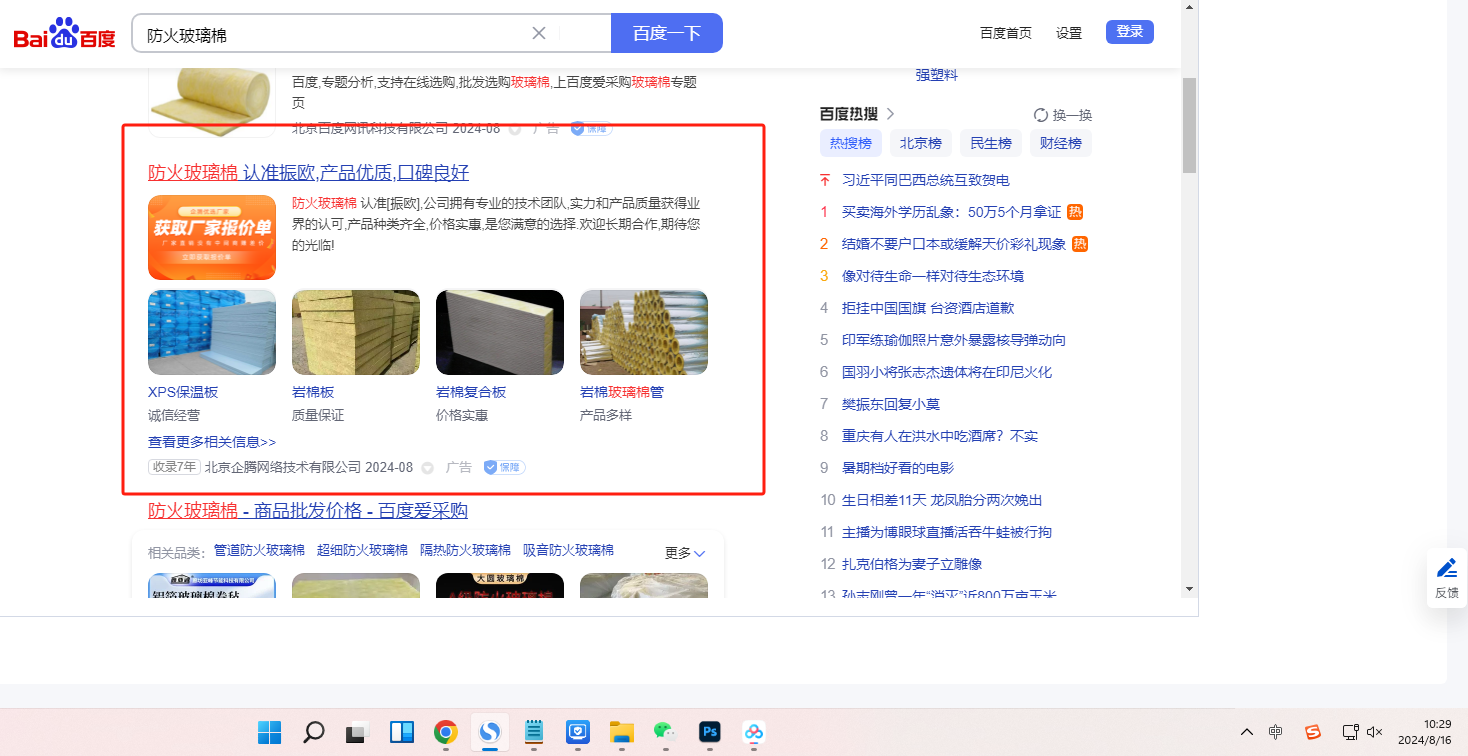Viewport: 1468px width, 756px height.
Task: Open the 防火玻璃棉 认准振欧 result title
Action: [x=309, y=172]
